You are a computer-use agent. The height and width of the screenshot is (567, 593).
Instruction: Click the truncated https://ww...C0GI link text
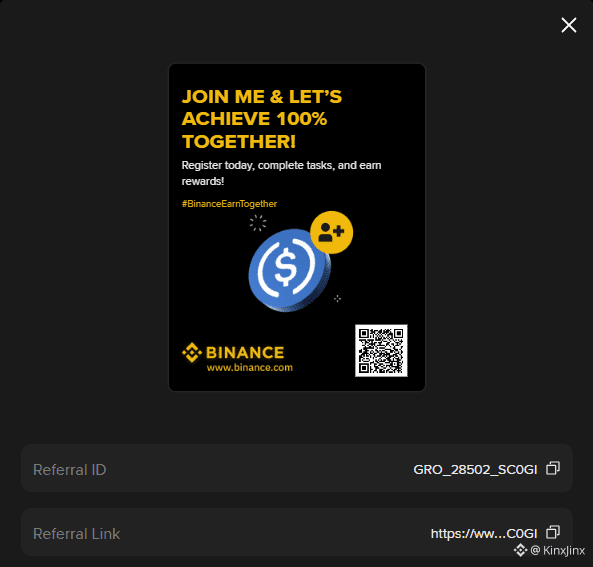(x=484, y=534)
